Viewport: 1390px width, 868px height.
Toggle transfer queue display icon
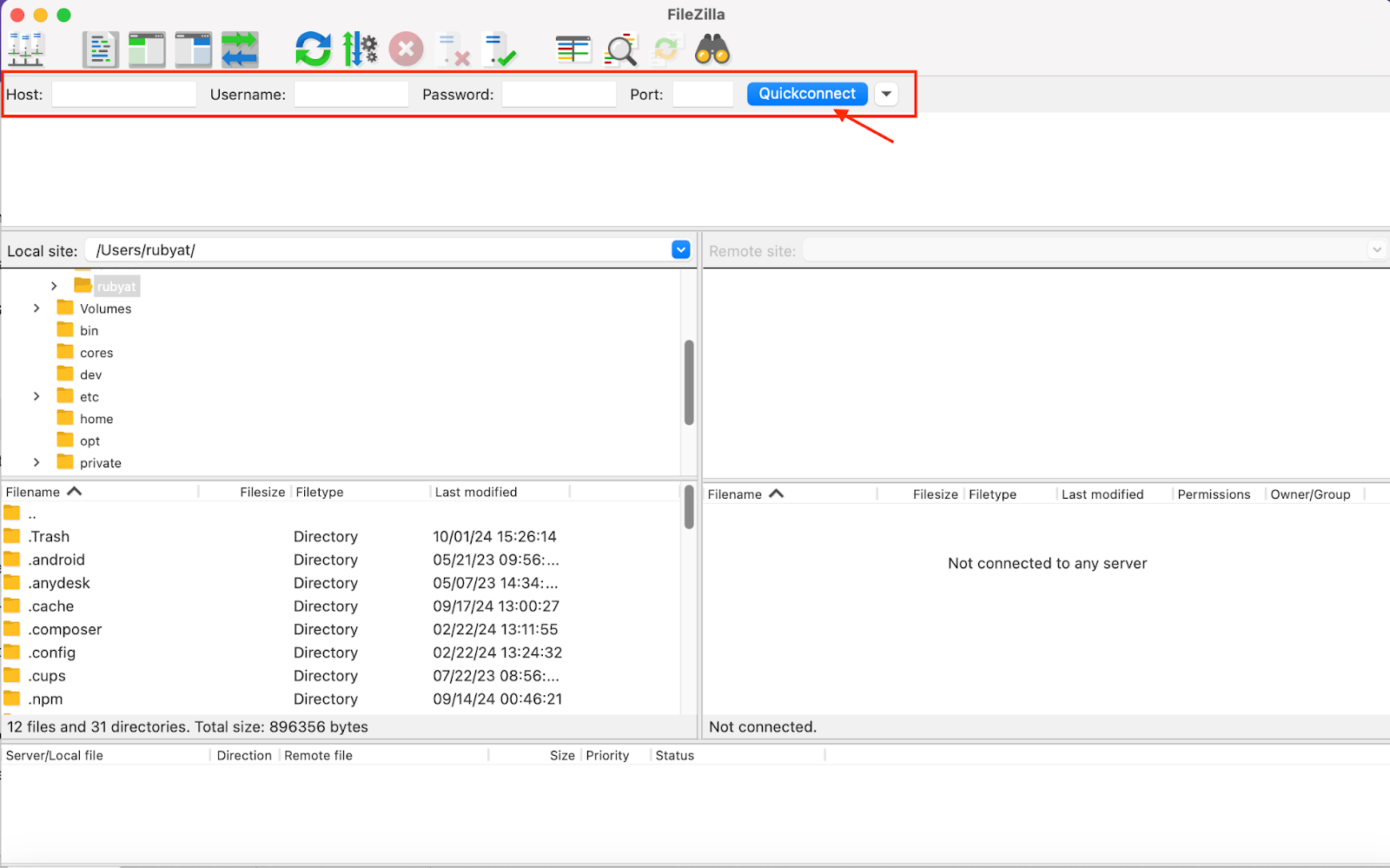click(x=240, y=50)
